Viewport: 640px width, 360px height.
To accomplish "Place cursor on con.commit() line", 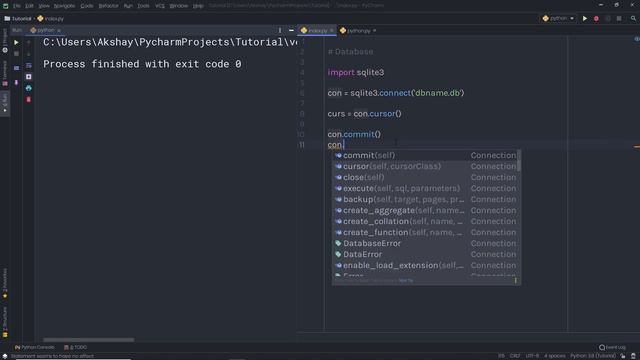I will pos(354,134).
